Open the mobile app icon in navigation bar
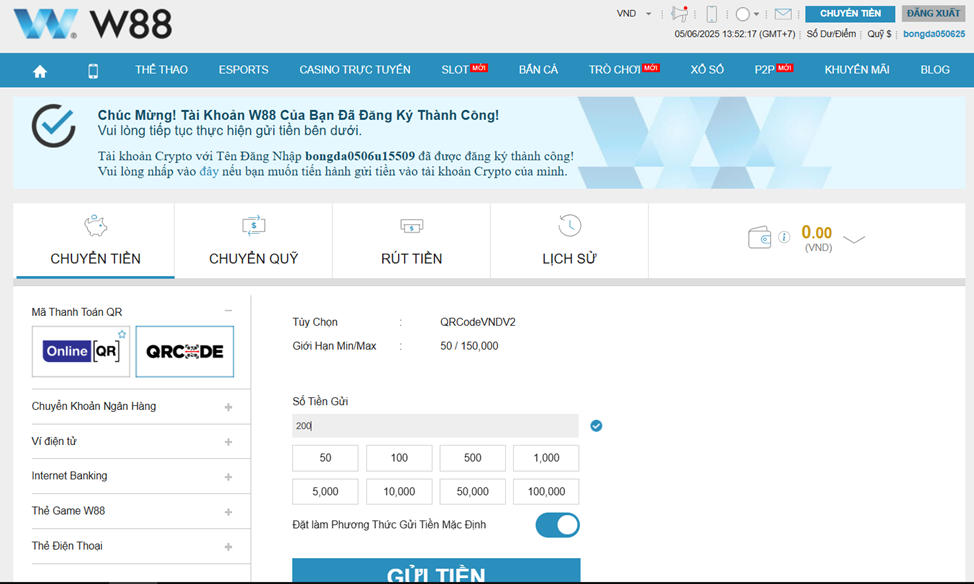Screen dimensions: 974x584 pyautogui.click(x=93, y=71)
